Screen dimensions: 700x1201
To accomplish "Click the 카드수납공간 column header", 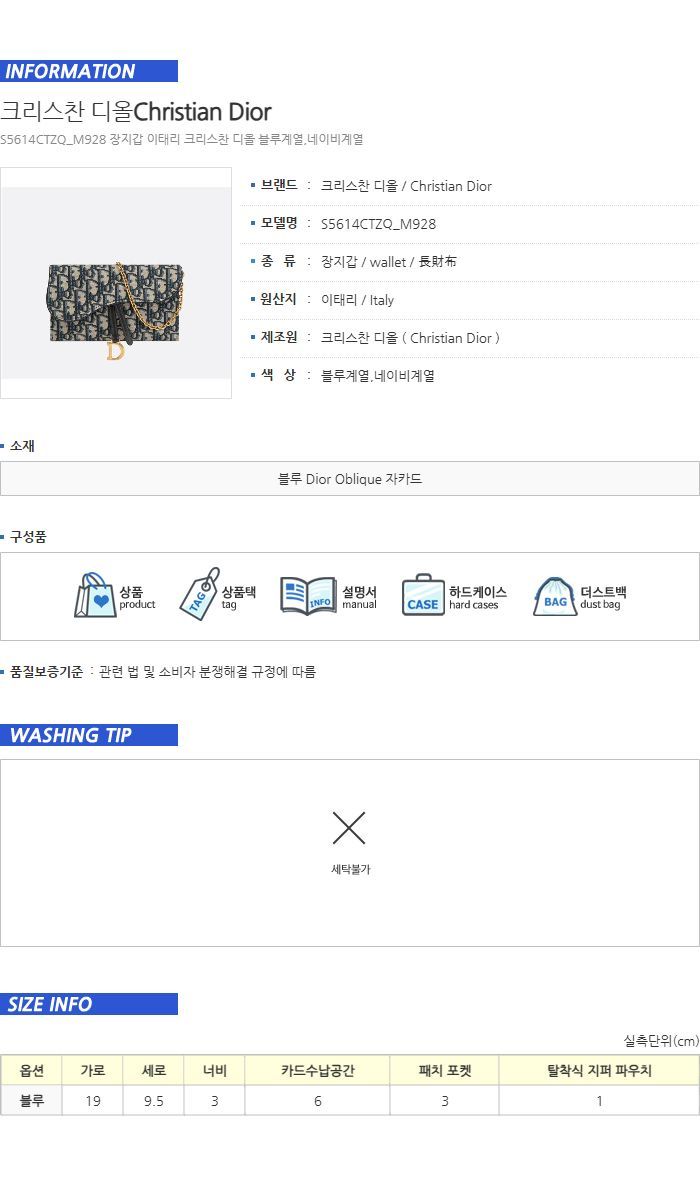I will tap(317, 1071).
